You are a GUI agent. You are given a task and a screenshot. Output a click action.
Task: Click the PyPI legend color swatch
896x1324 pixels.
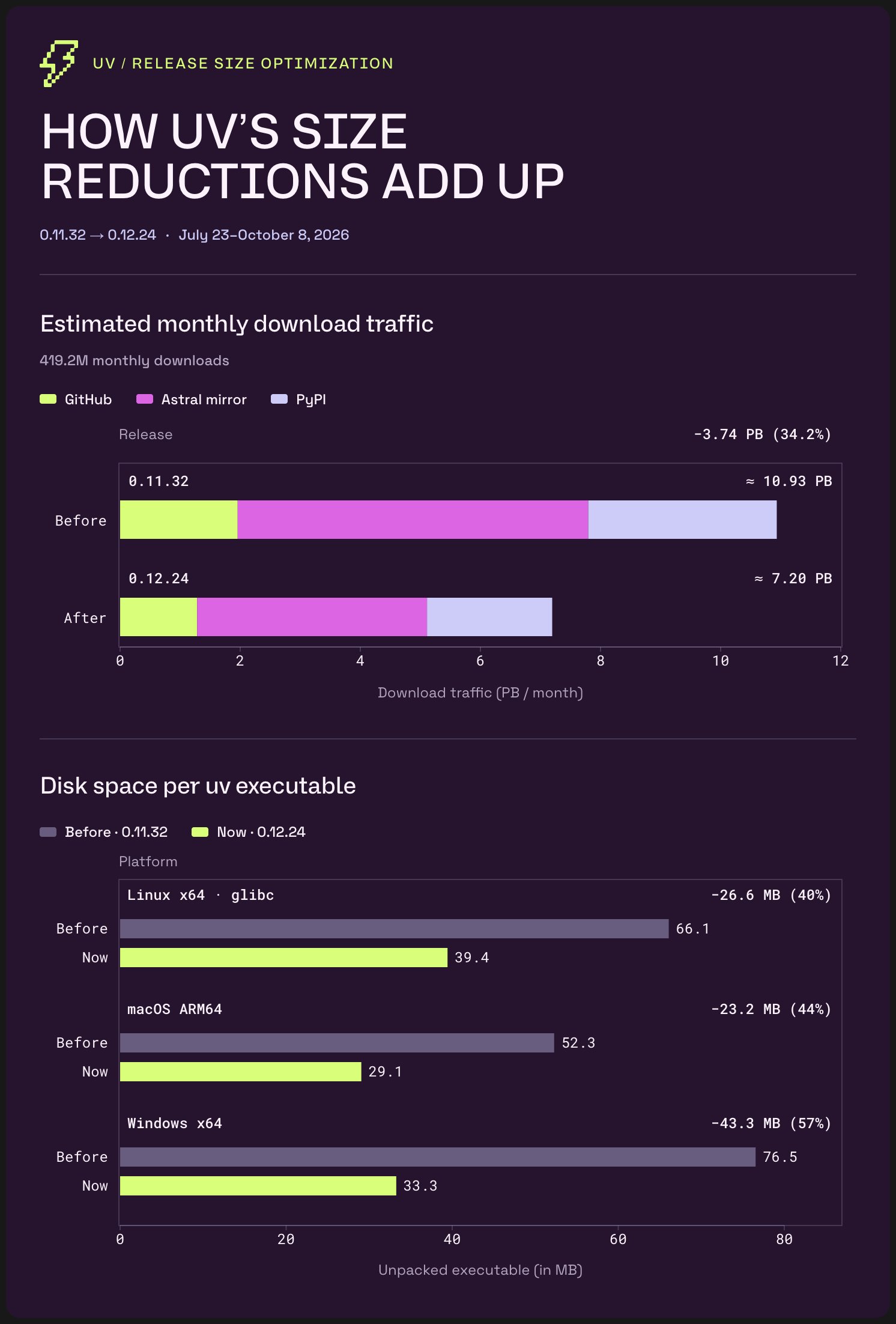(x=279, y=399)
